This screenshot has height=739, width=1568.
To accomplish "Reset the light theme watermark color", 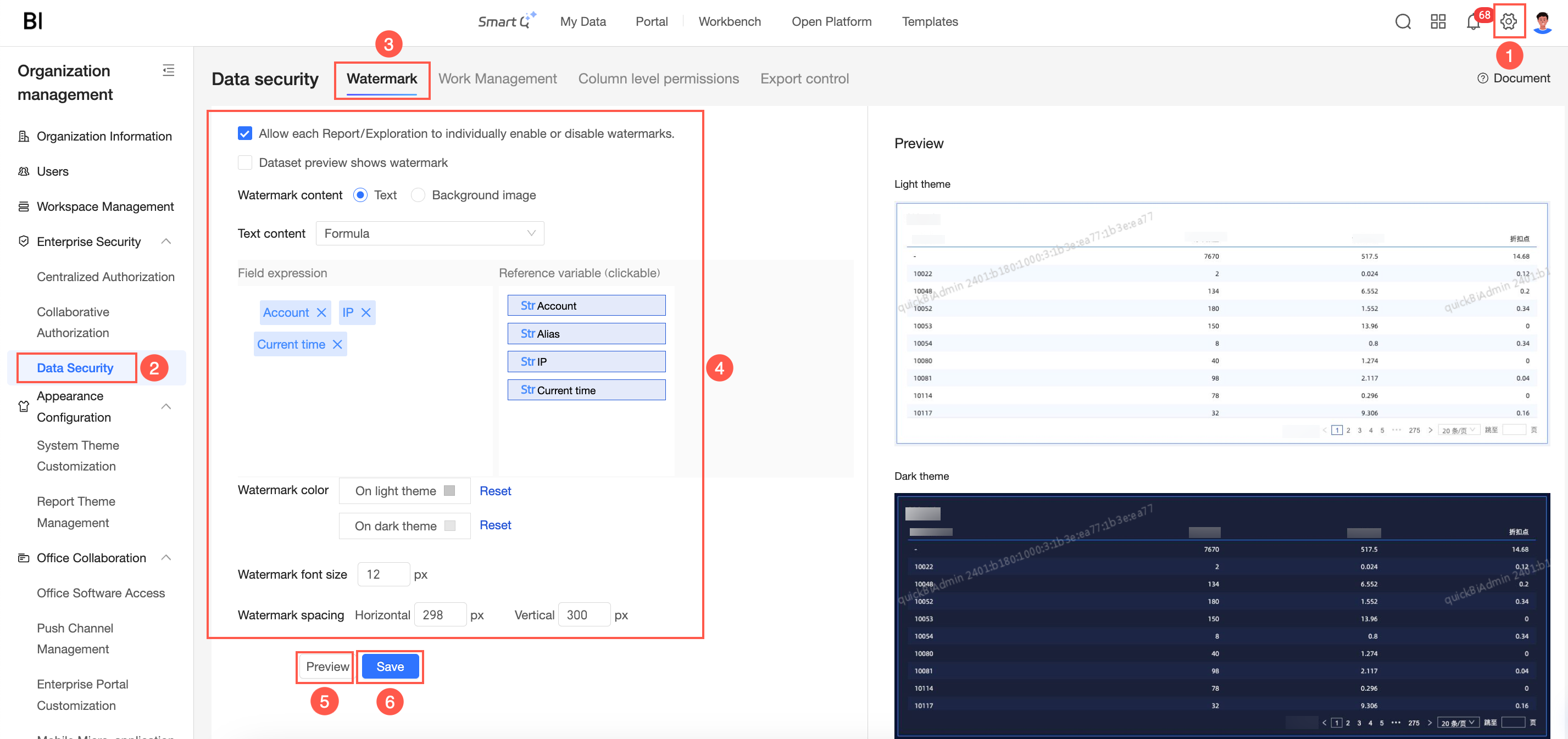I will coord(495,491).
